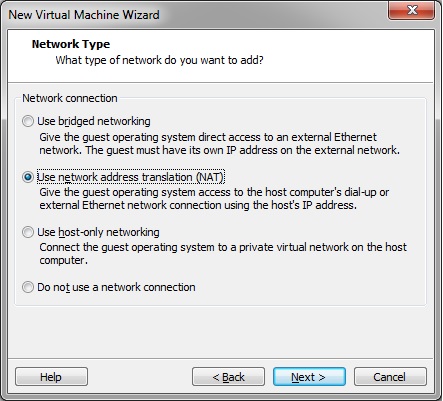
Task: Click the 'What type of network' subtitle text
Action: coord(159,60)
